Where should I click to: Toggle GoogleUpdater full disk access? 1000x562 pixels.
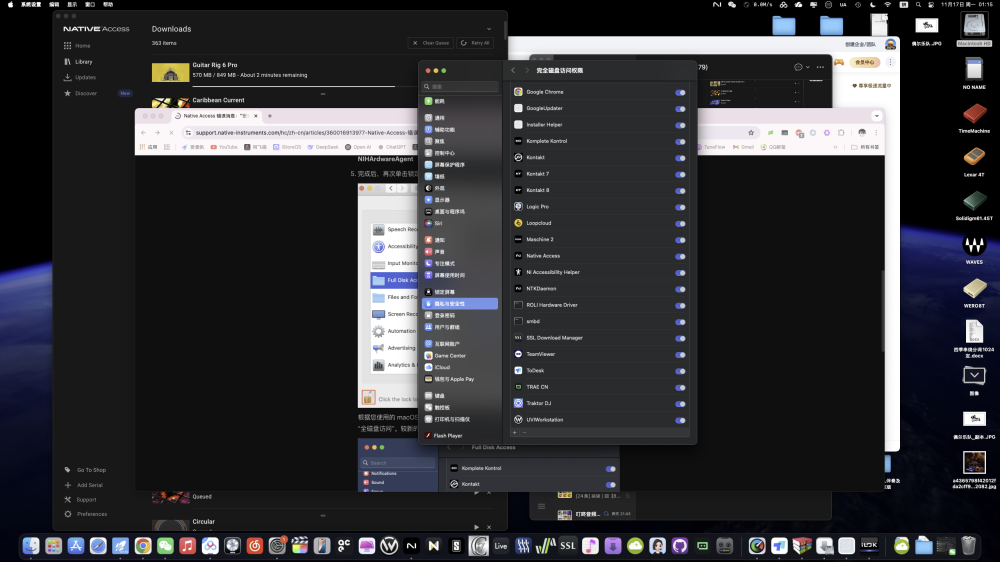680,109
